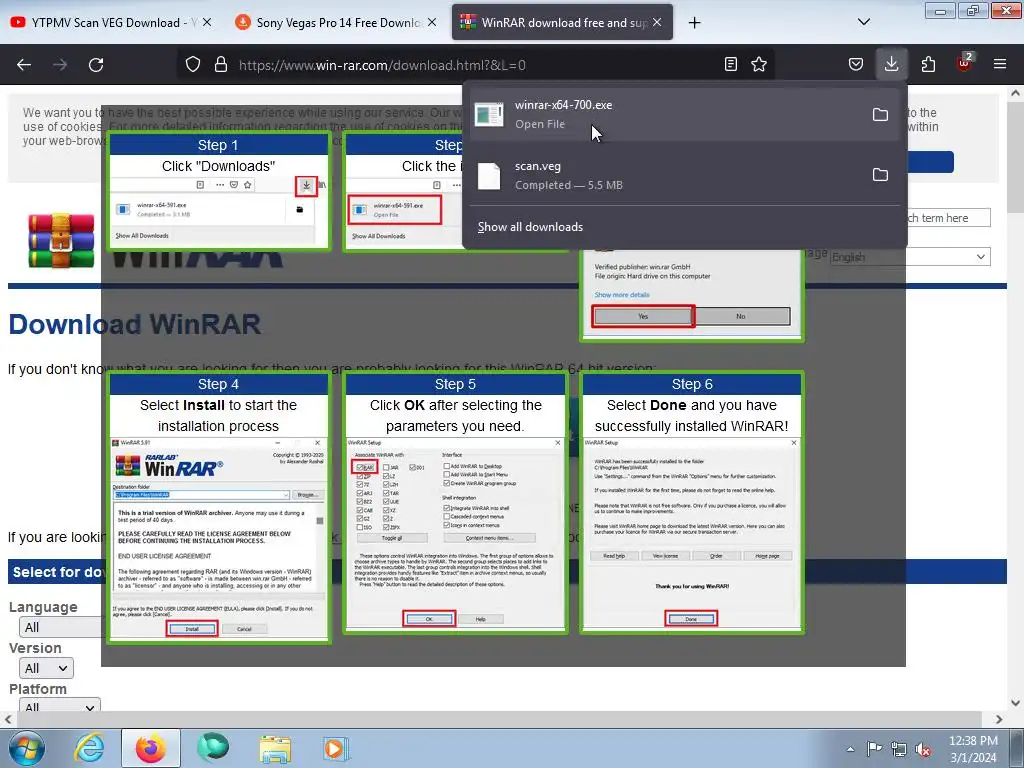This screenshot has width=1024, height=768.
Task: Select the WinRAR download tab
Action: (x=563, y=23)
